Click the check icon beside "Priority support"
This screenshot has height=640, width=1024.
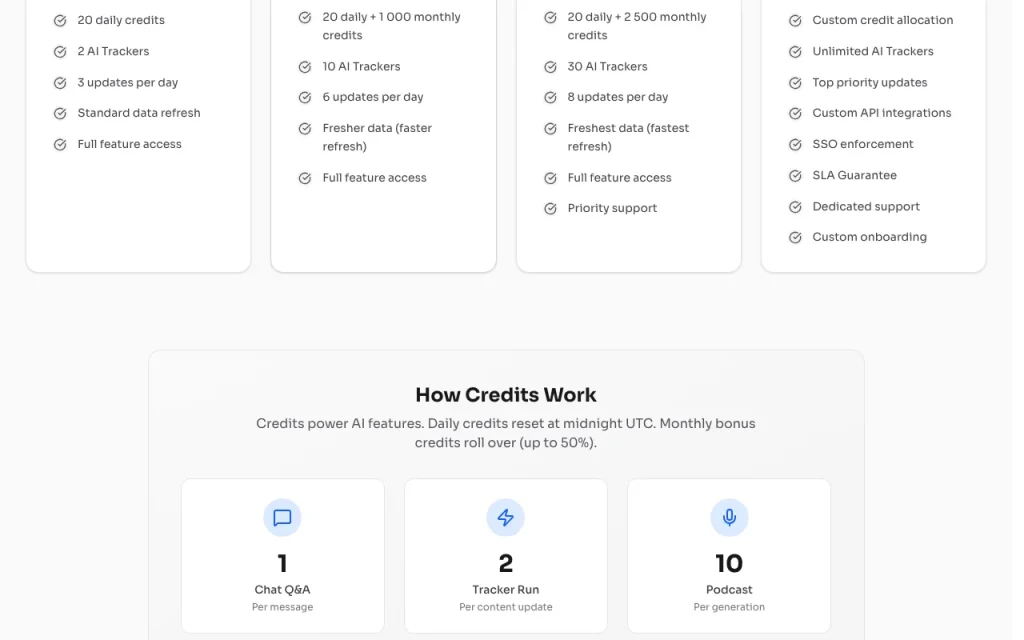click(551, 208)
